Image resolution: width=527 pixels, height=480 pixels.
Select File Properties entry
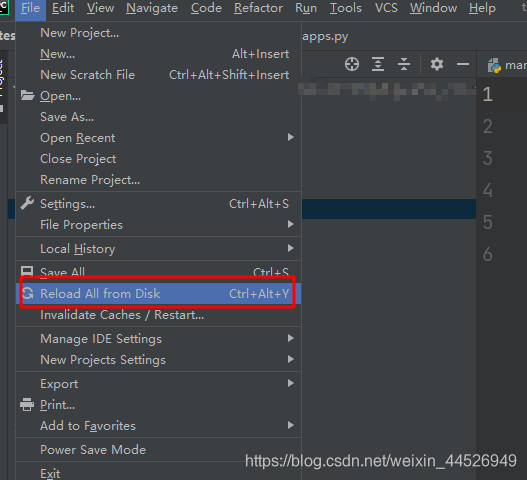(x=158, y=225)
